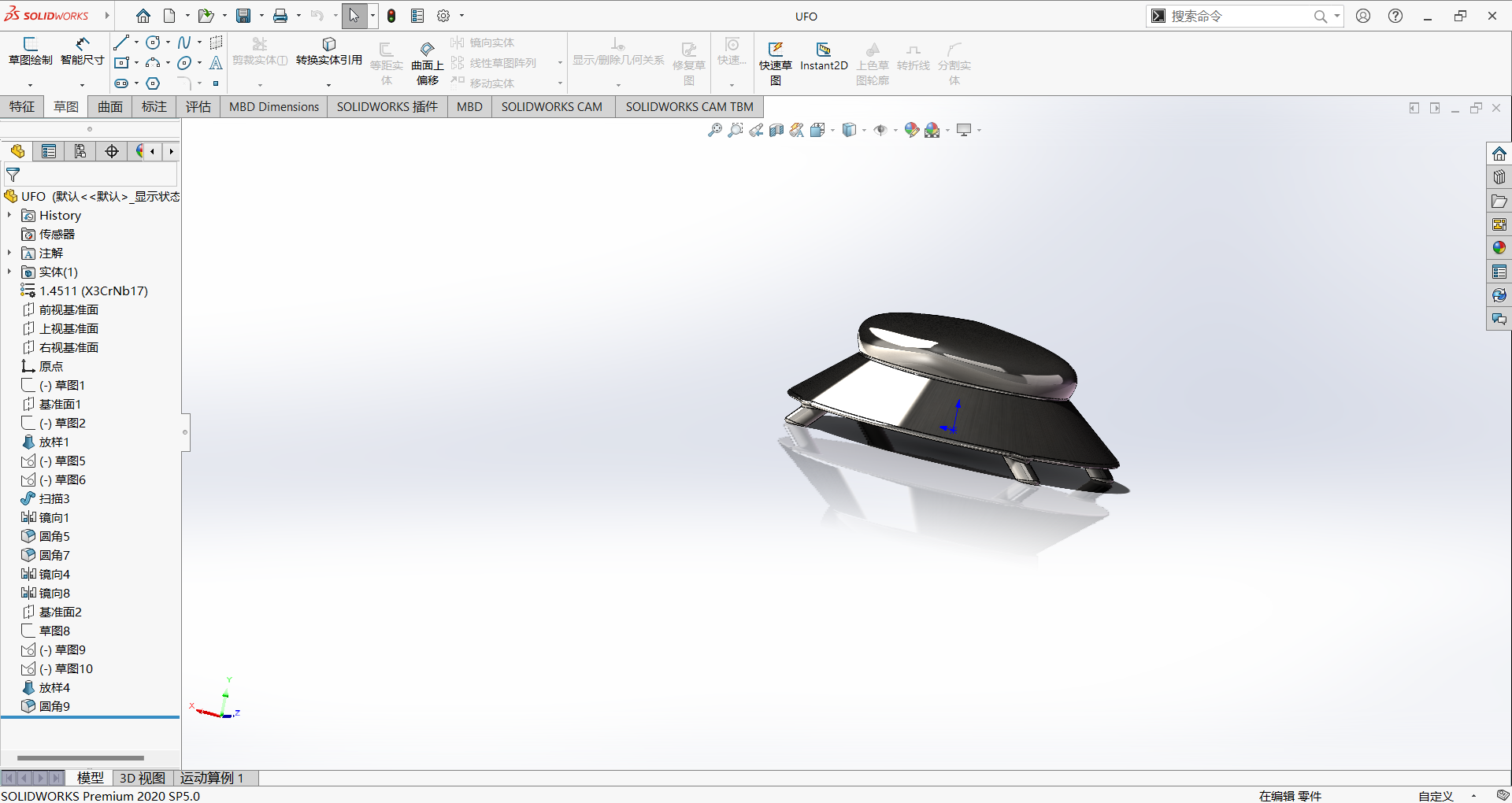Click the 转换实体引用 (Convert Entities) icon

[328, 54]
